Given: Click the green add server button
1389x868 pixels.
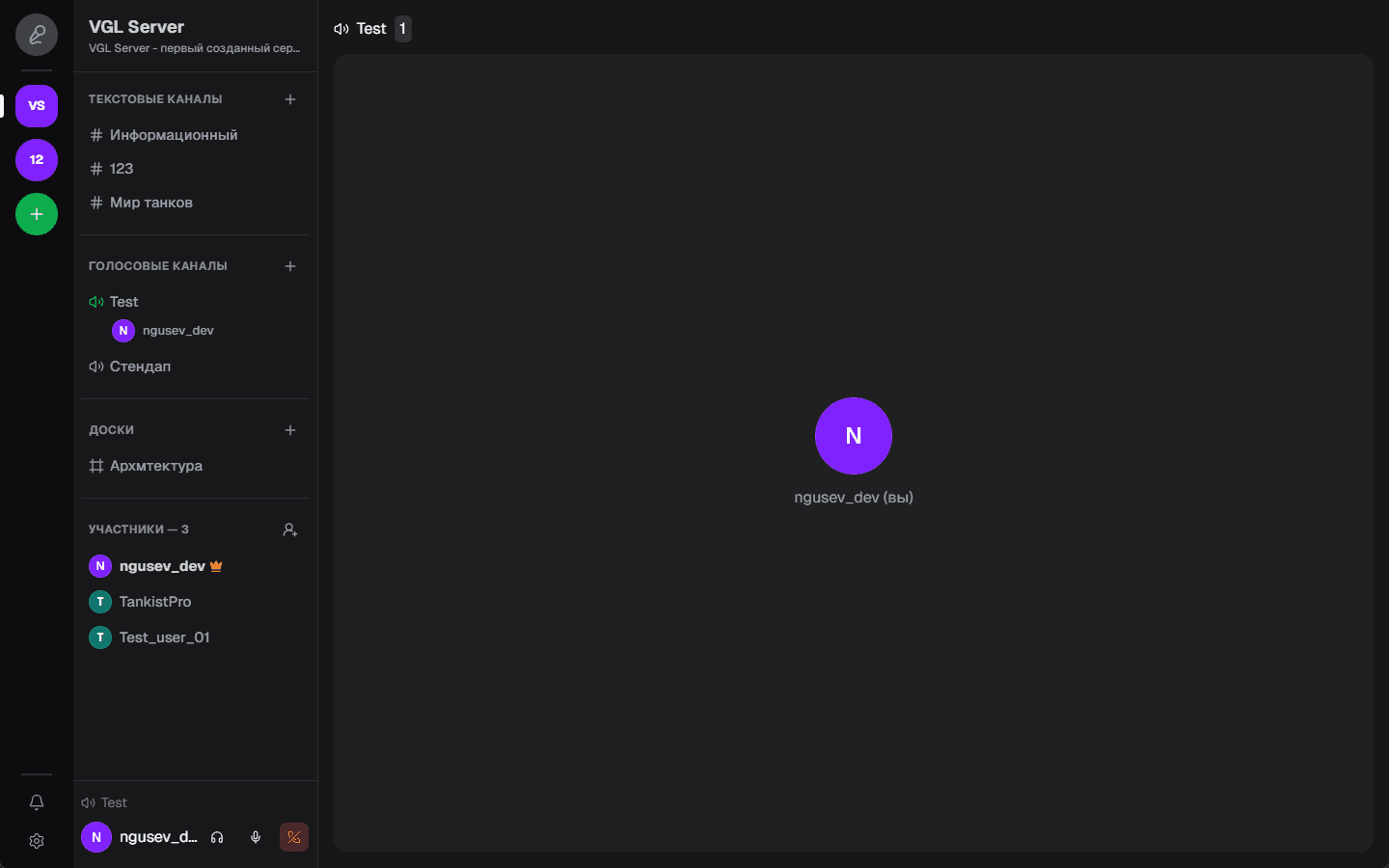Looking at the screenshot, I should [x=37, y=214].
